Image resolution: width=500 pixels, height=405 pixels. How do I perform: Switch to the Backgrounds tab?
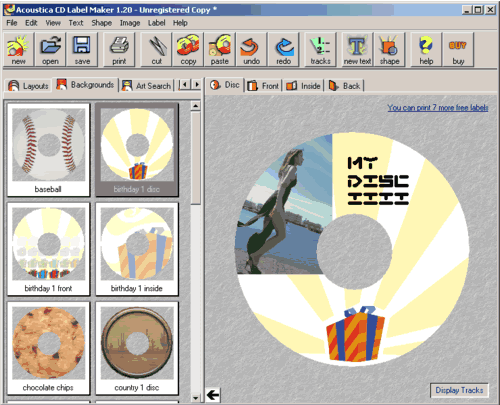coord(85,85)
